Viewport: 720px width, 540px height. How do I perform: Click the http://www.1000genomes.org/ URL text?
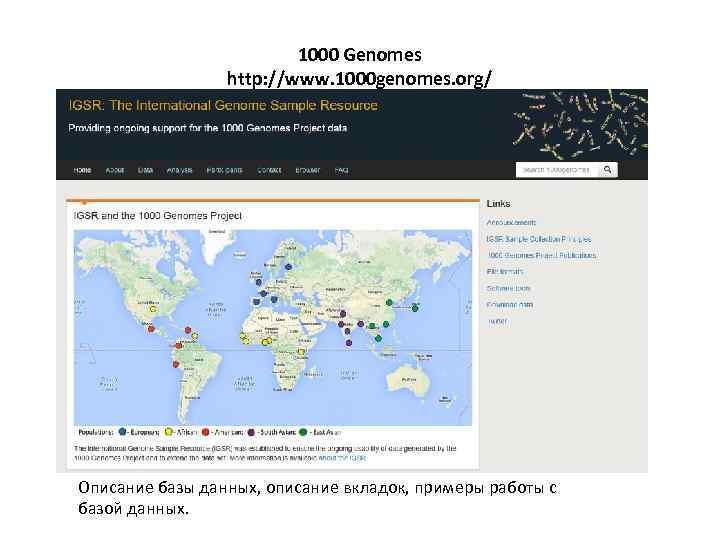(x=360, y=79)
